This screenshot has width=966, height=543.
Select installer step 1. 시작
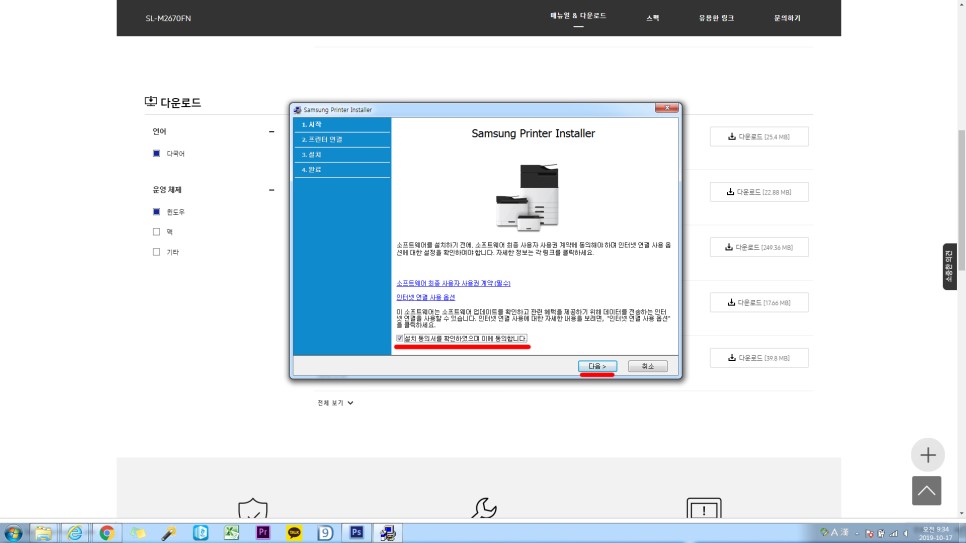click(342, 125)
